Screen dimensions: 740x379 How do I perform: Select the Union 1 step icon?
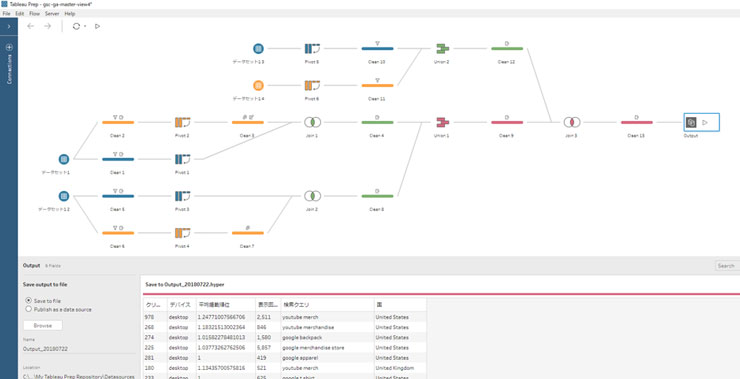442,122
